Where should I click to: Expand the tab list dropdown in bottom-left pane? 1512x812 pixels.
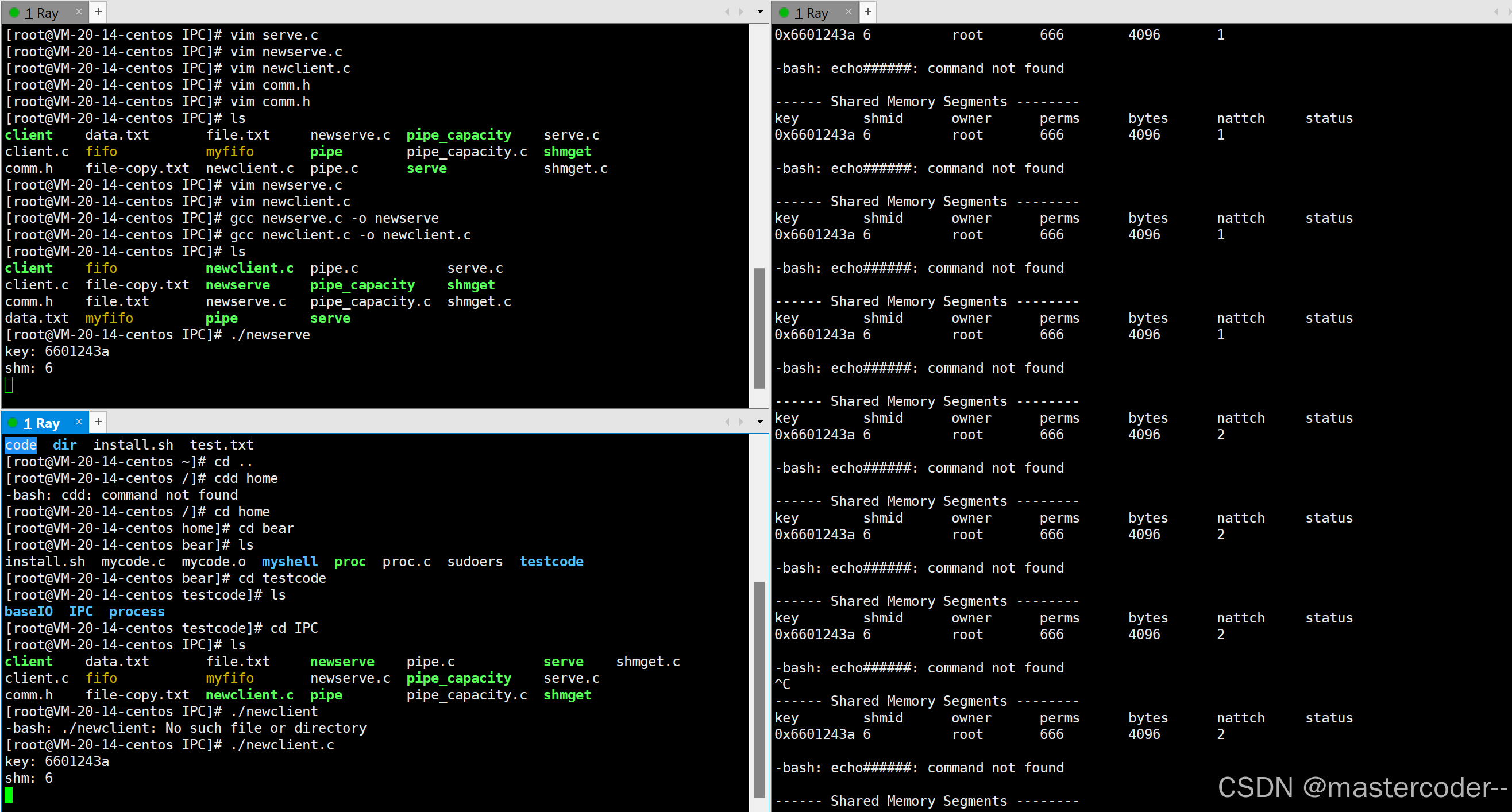click(x=760, y=422)
